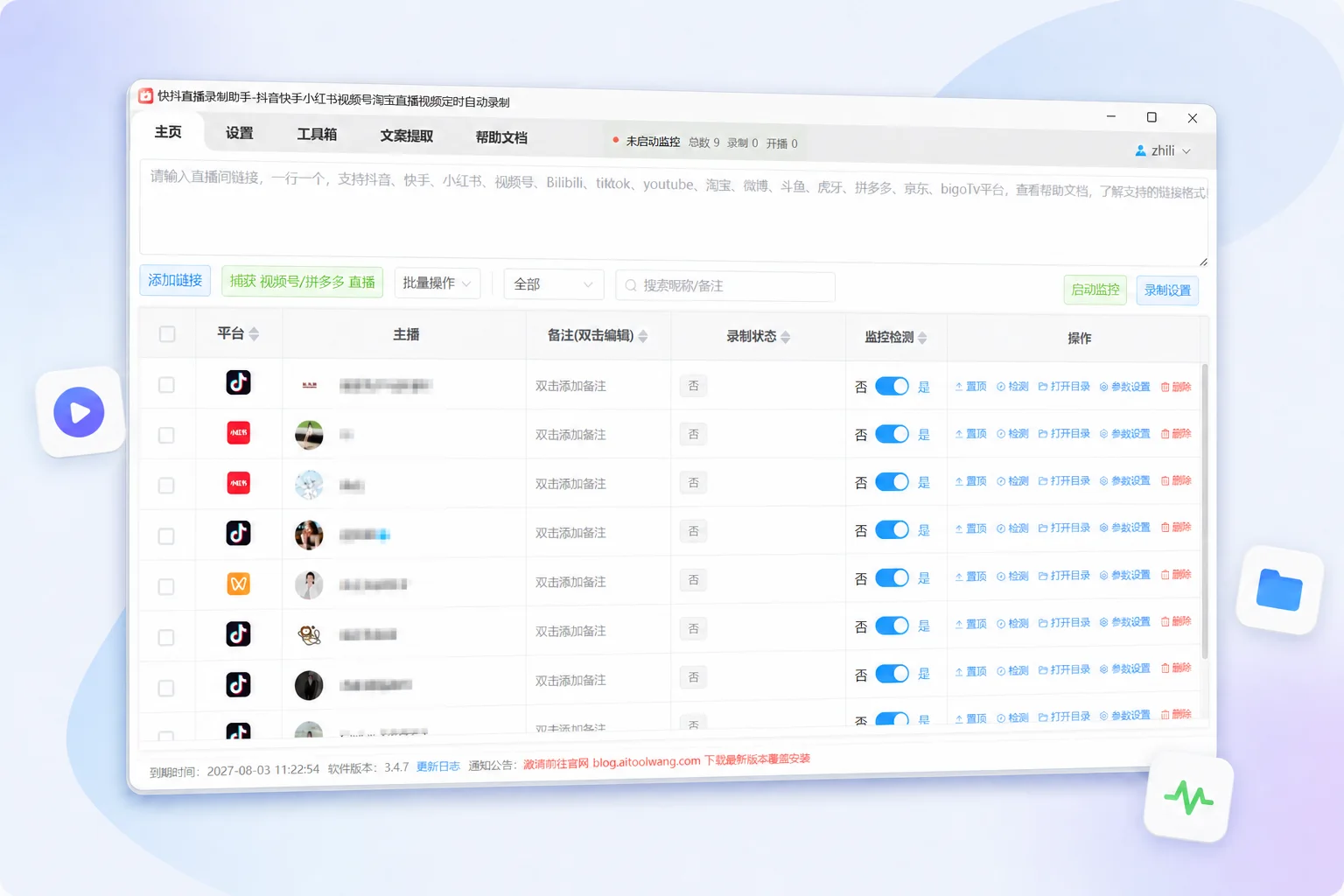Switch to the 主页 tab
The height and width of the screenshot is (896, 1344).
coord(168,132)
